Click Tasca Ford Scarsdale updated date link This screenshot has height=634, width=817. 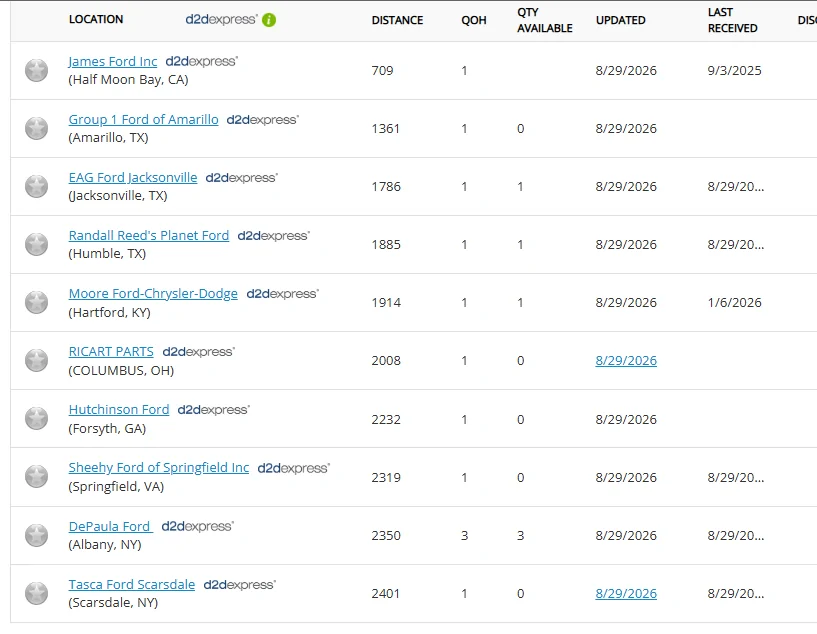click(626, 593)
